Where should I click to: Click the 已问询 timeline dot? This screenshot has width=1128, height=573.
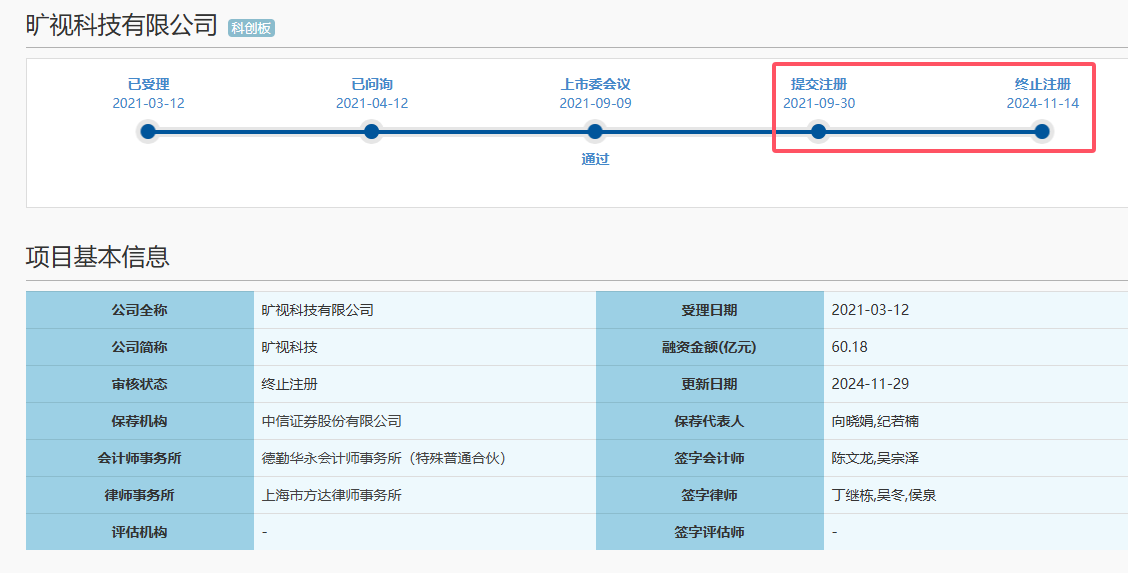click(371, 132)
